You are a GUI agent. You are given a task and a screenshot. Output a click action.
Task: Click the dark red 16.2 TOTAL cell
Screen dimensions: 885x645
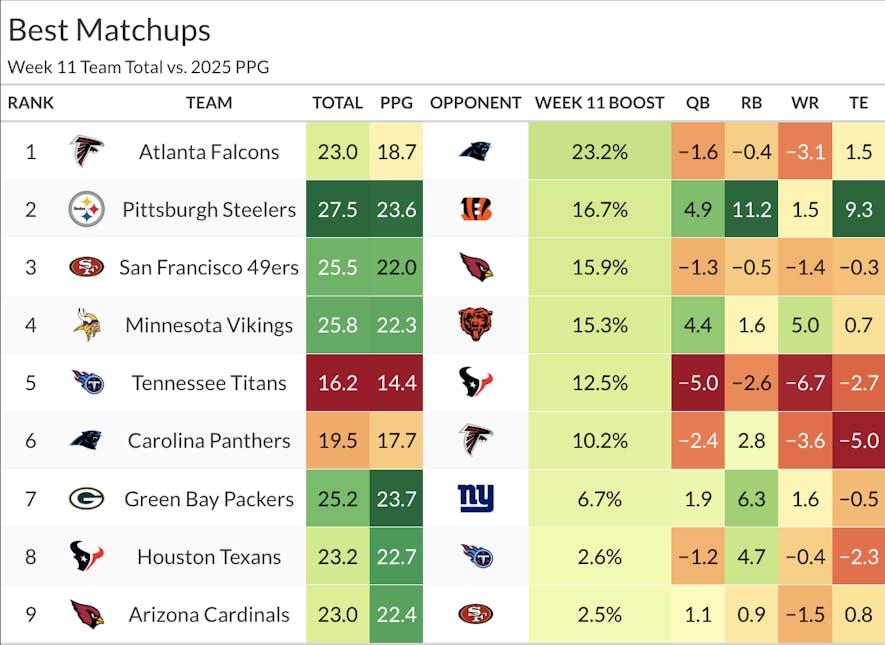(x=337, y=383)
